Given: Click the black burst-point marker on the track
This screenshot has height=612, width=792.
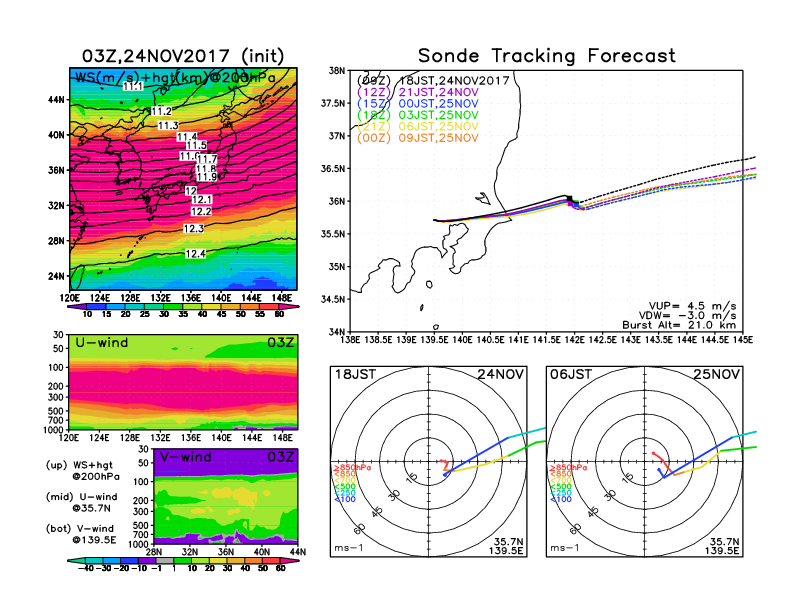Looking at the screenshot, I should pos(570,198).
